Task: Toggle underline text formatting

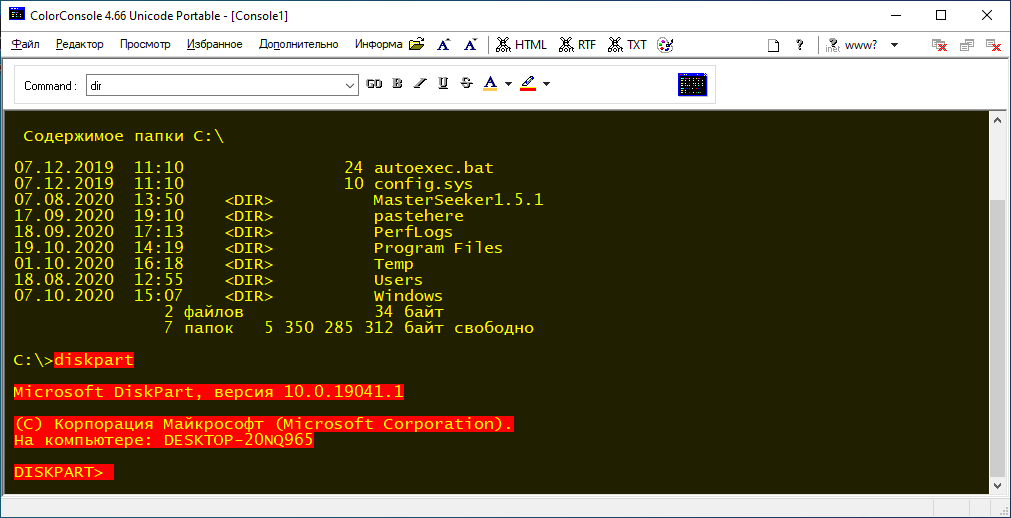Action: tap(443, 84)
